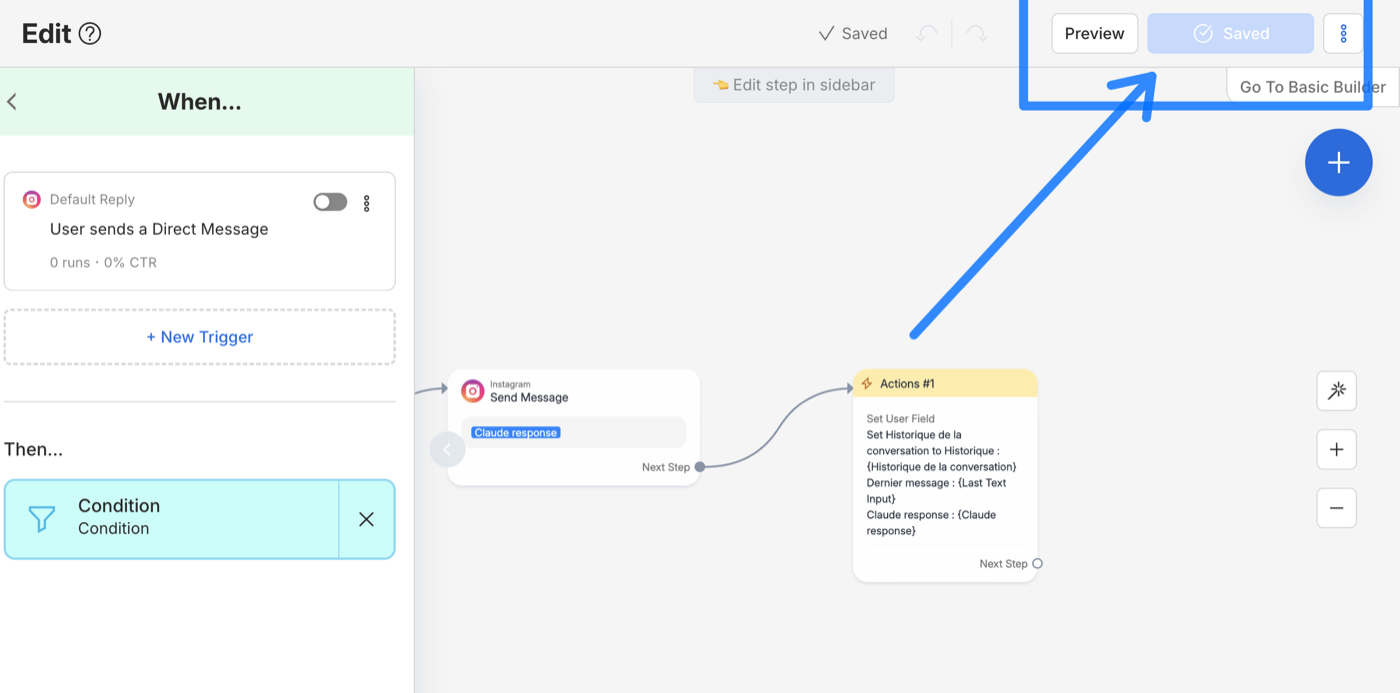This screenshot has height=693, width=1400.
Task: Click the Condition funnel icon
Action: [x=42, y=518]
